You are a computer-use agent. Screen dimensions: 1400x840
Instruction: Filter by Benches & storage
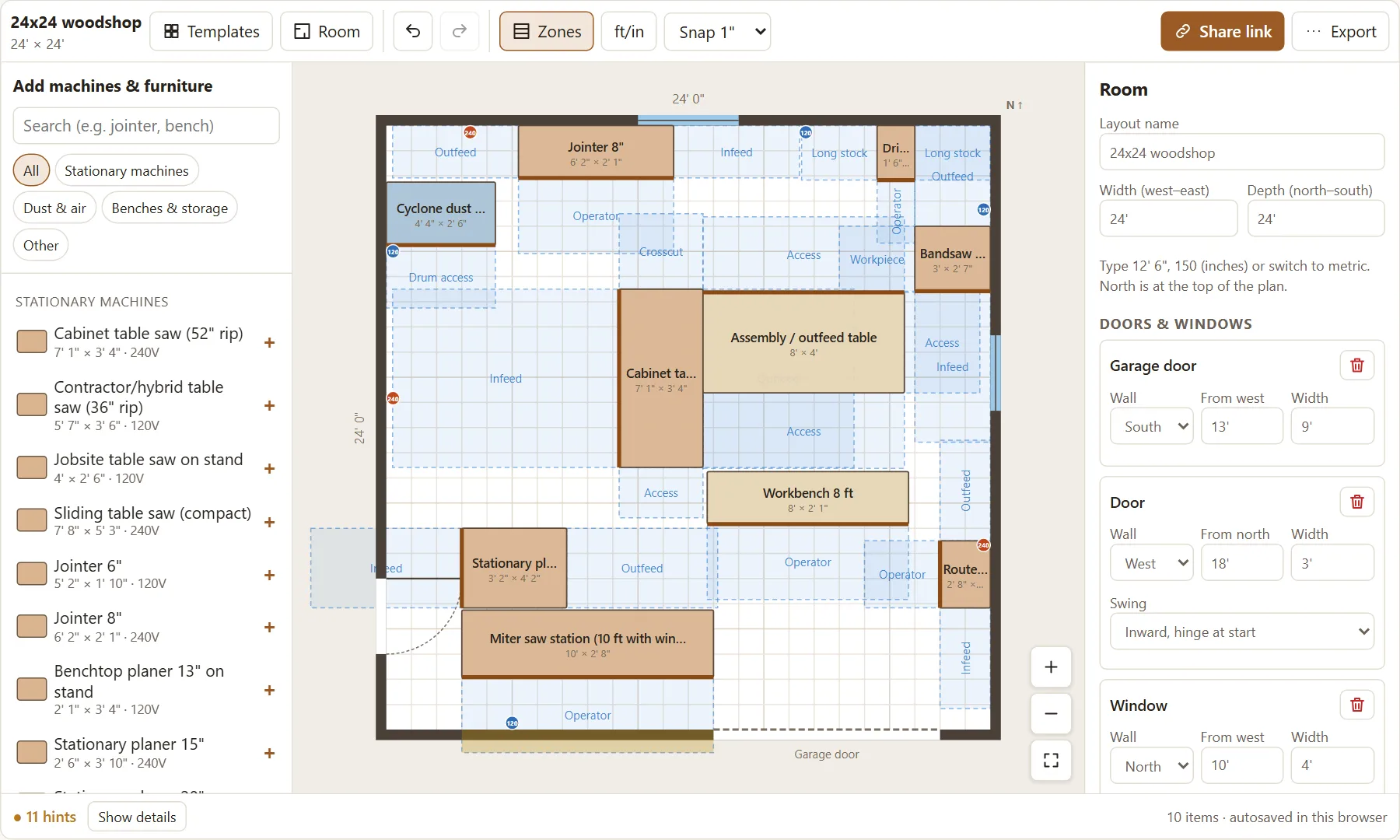(x=170, y=208)
